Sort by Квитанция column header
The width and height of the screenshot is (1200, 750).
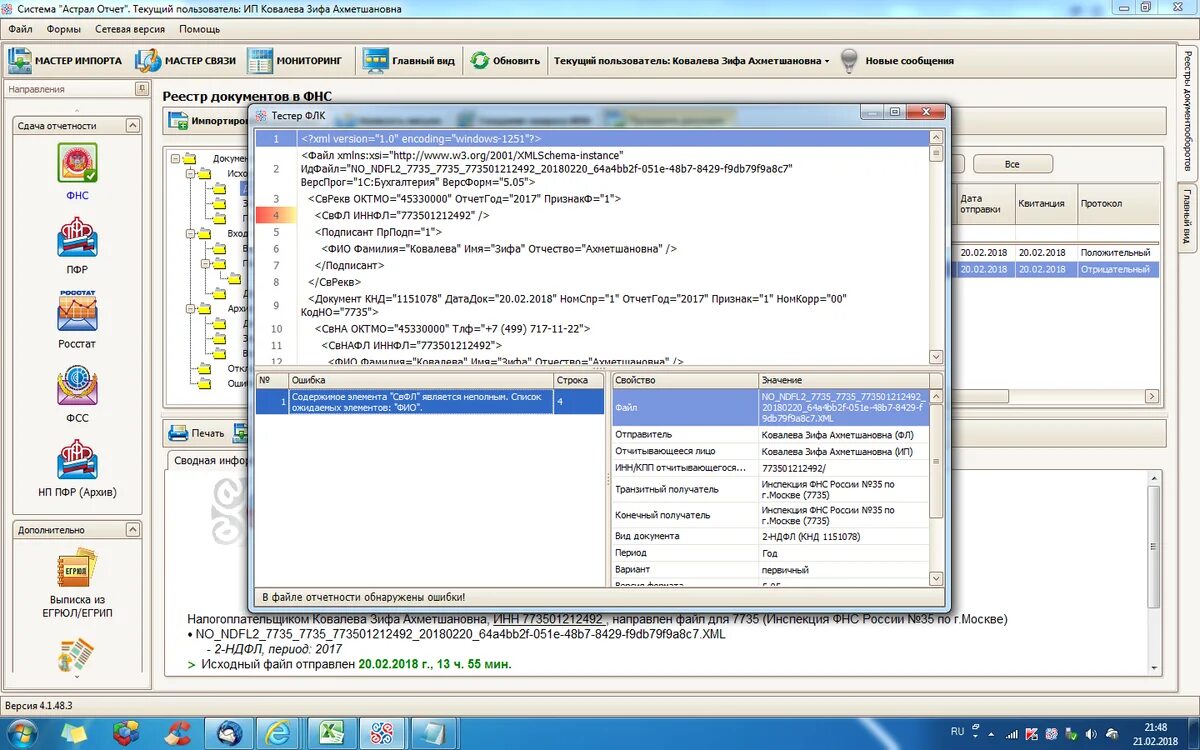(x=1046, y=203)
